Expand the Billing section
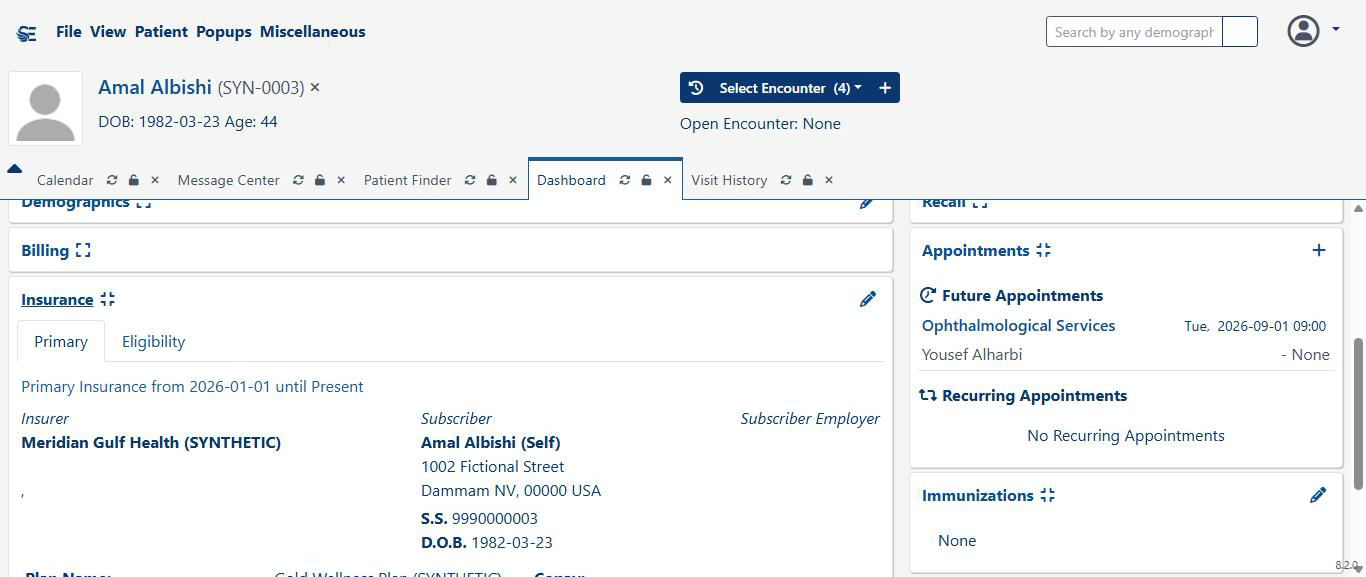 point(82,250)
